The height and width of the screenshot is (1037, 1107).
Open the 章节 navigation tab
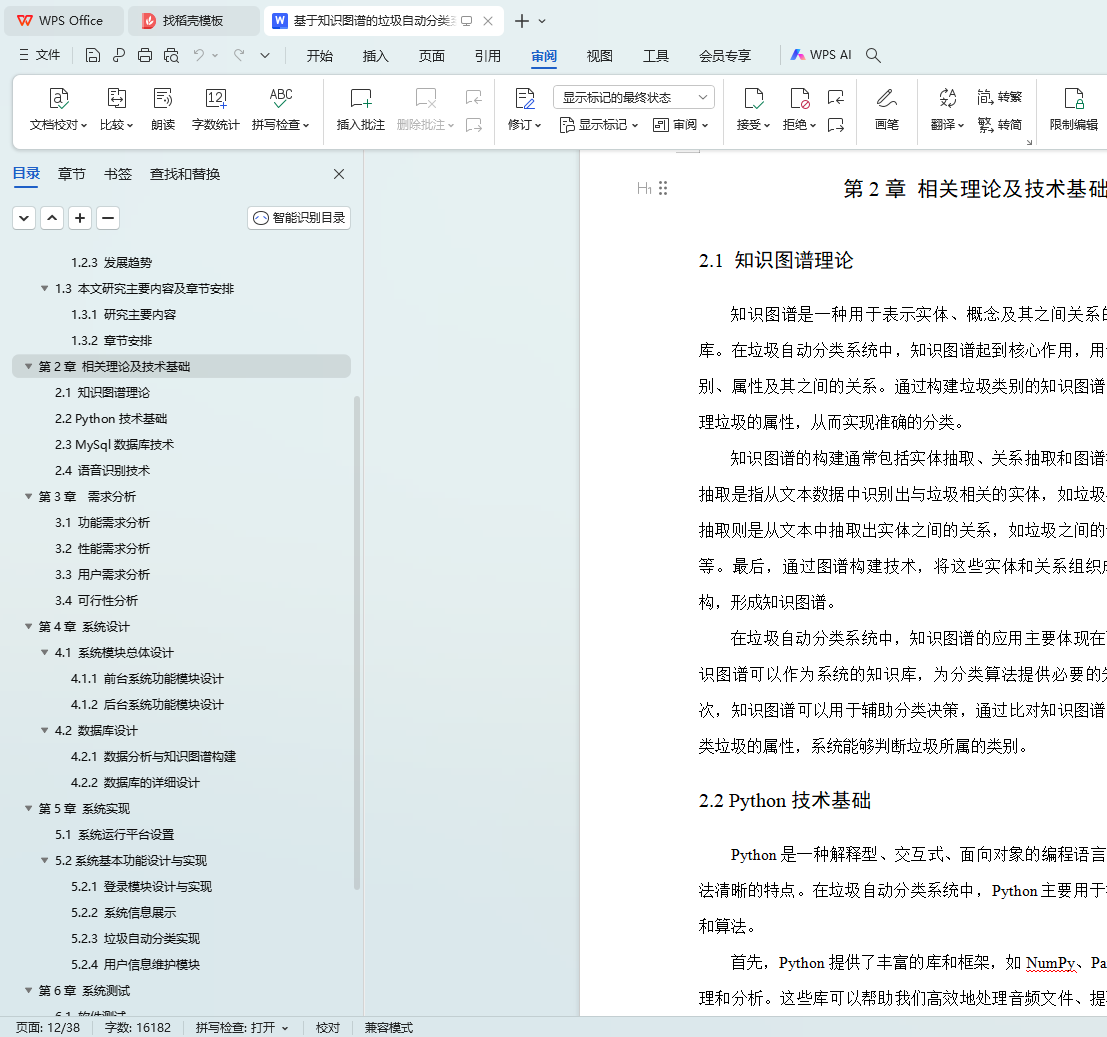(x=71, y=174)
